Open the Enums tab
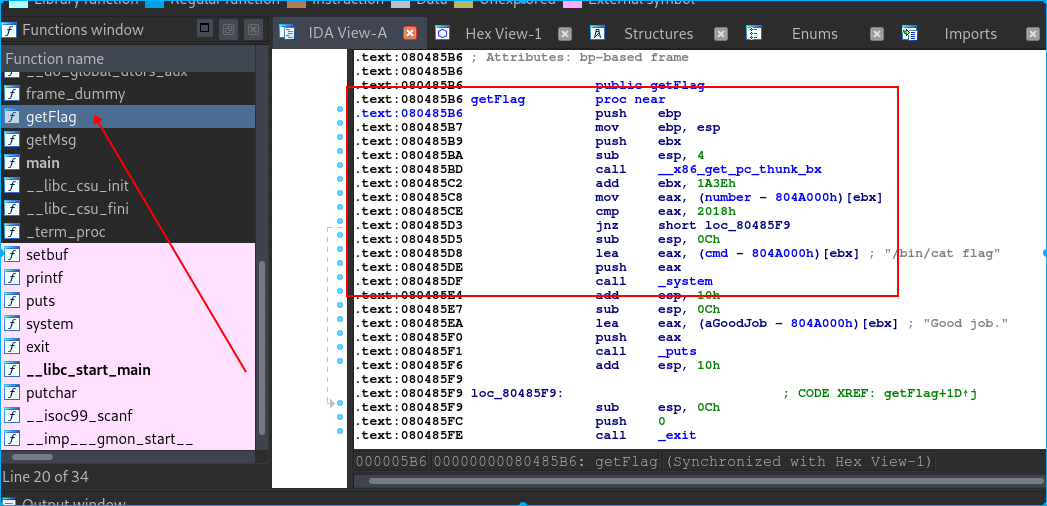Screen dimensions: 1047x506 click(x=814, y=34)
